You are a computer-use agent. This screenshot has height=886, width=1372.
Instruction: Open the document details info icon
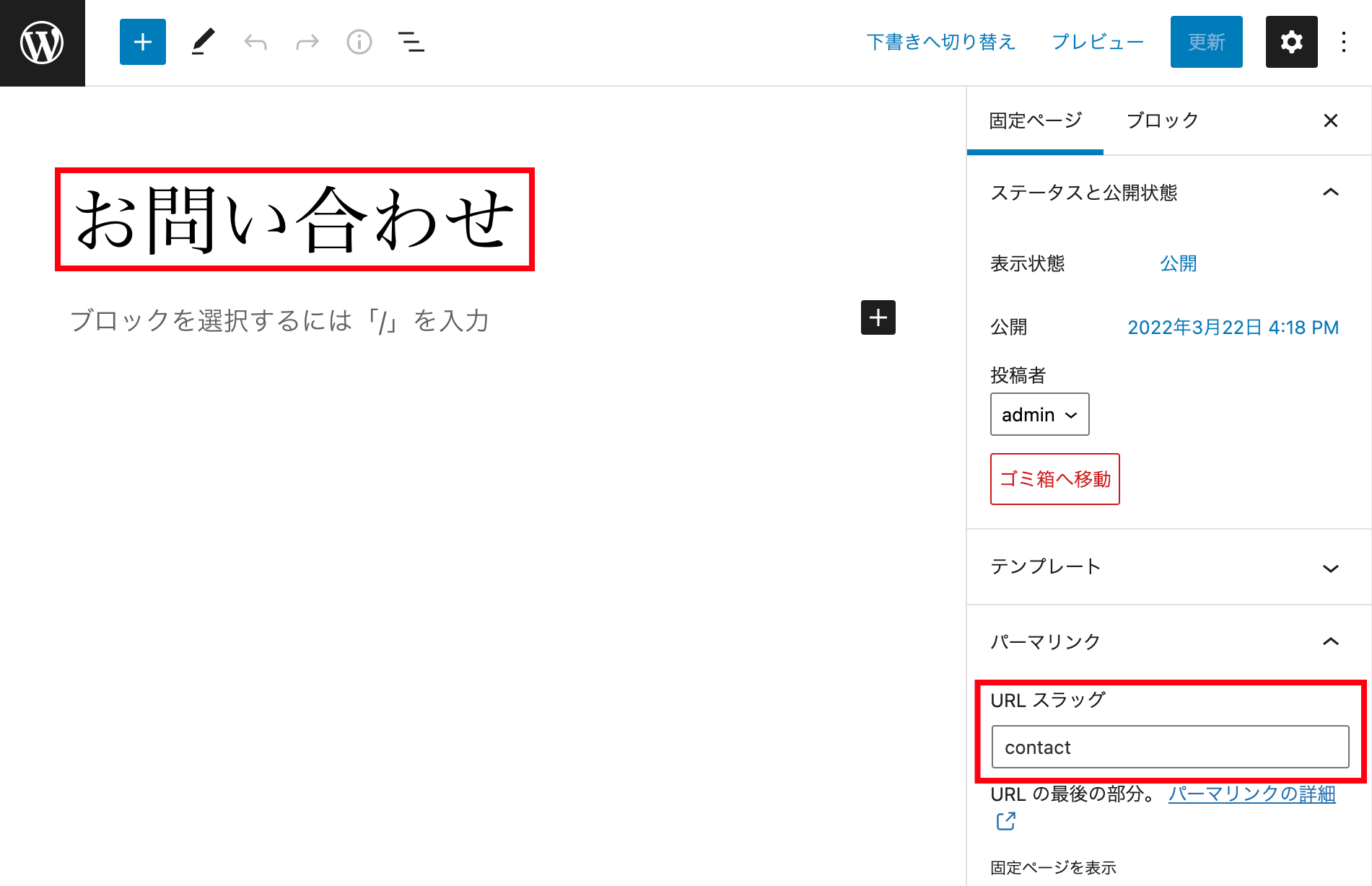[x=359, y=42]
